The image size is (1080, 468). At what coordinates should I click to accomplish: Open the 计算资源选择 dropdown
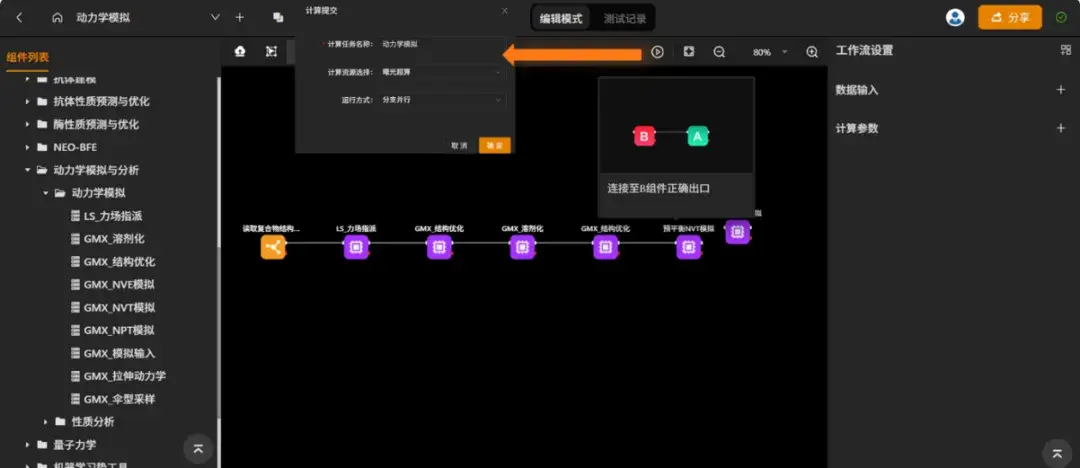(443, 72)
